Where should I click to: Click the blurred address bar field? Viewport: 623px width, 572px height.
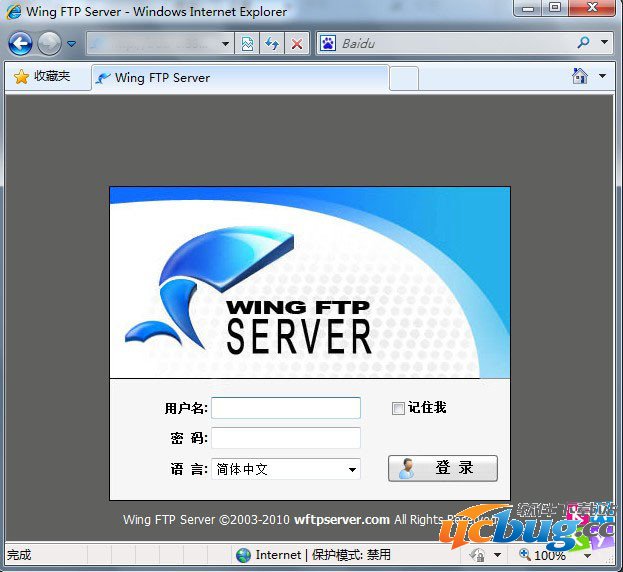click(x=153, y=43)
